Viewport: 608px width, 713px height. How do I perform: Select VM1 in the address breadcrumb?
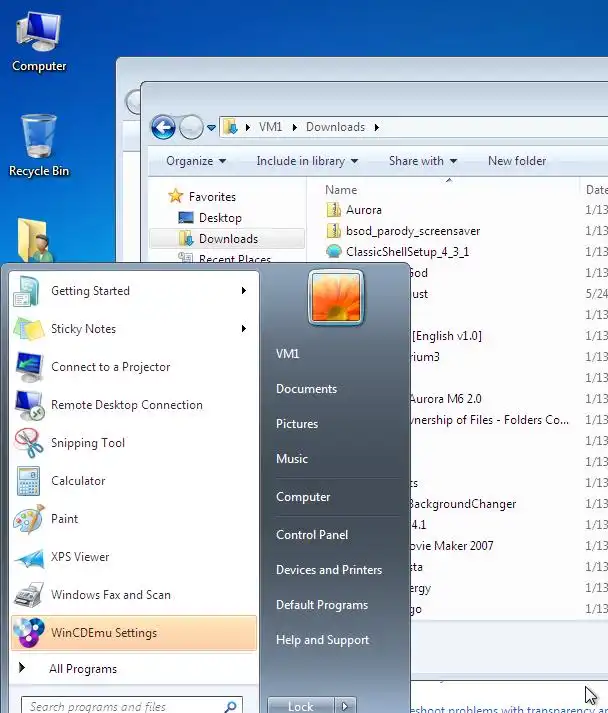pyautogui.click(x=271, y=127)
